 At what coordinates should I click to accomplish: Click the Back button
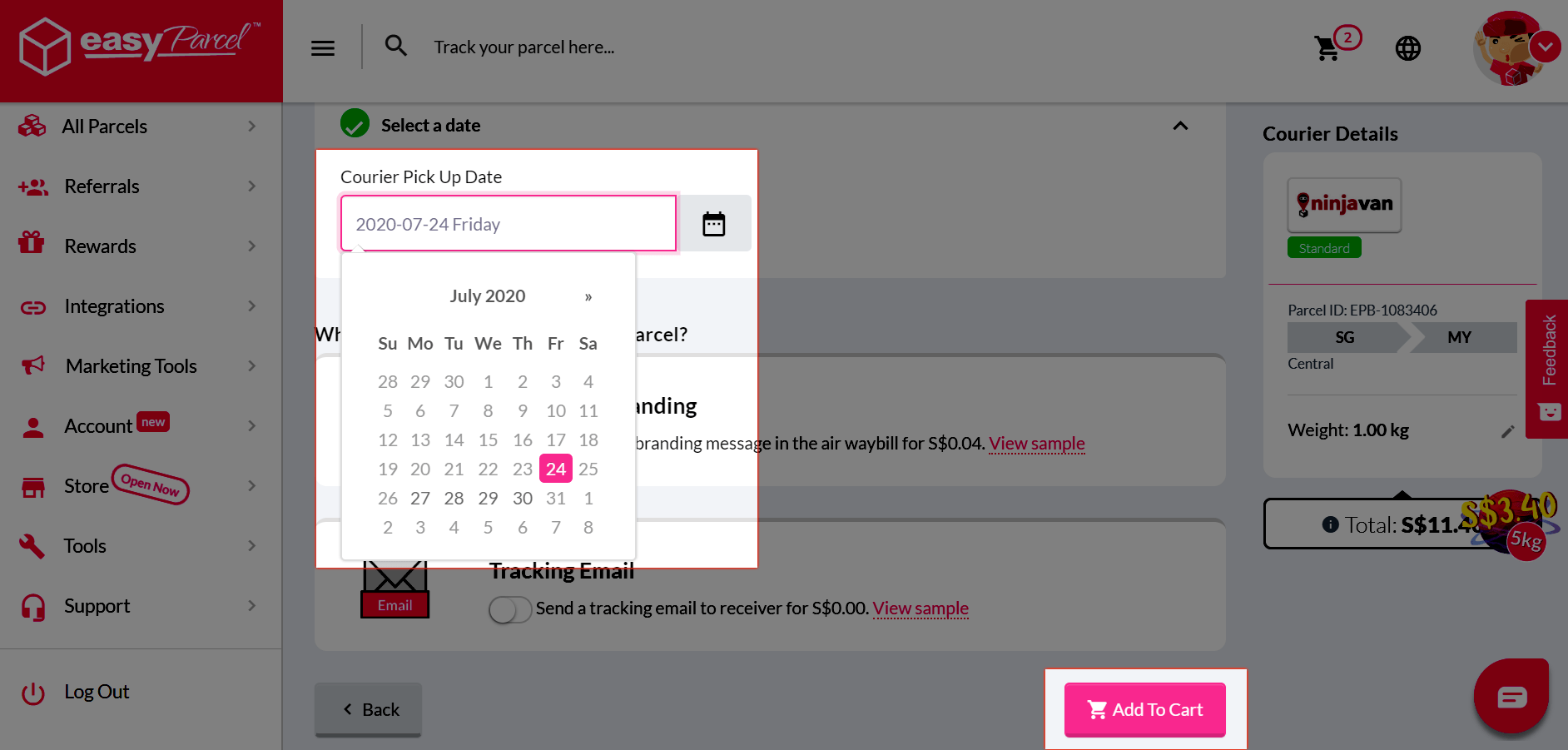pyautogui.click(x=368, y=710)
